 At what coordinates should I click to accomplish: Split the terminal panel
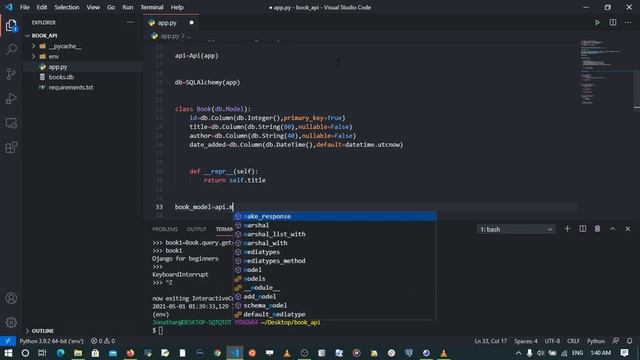[x=582, y=229]
